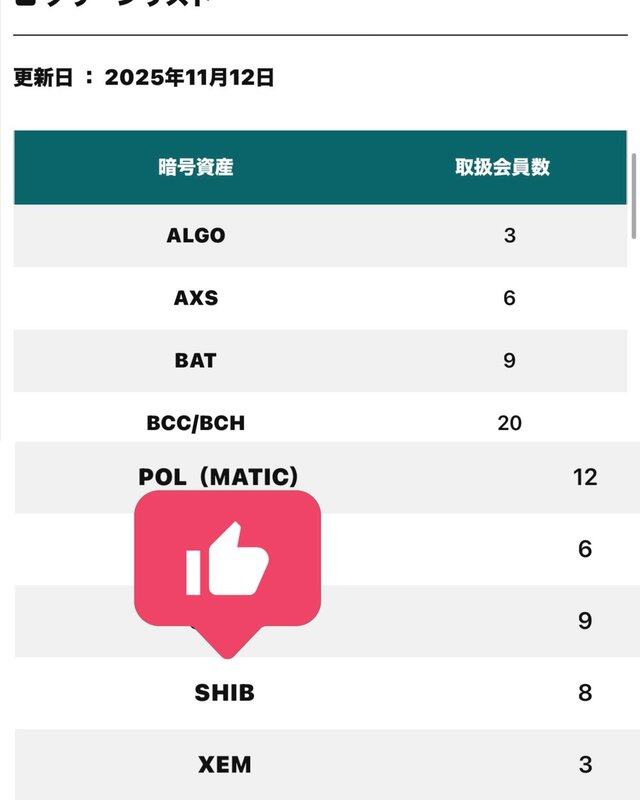Select the BCC/BCH asset entry
Viewport: 640px width, 800px height.
click(x=196, y=423)
